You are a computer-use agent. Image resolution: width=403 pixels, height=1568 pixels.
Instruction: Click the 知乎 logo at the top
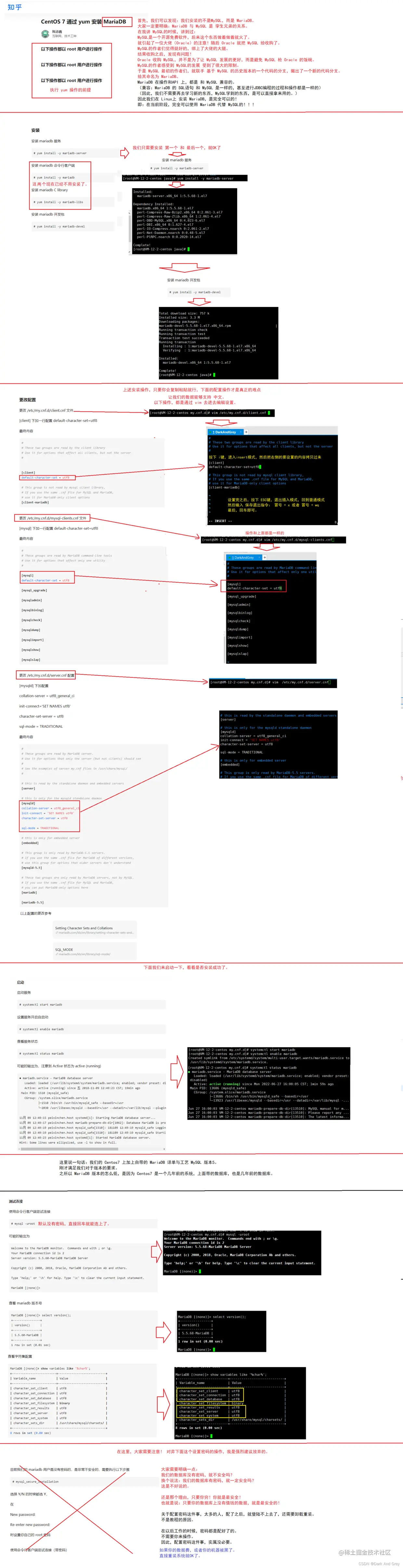15,7
